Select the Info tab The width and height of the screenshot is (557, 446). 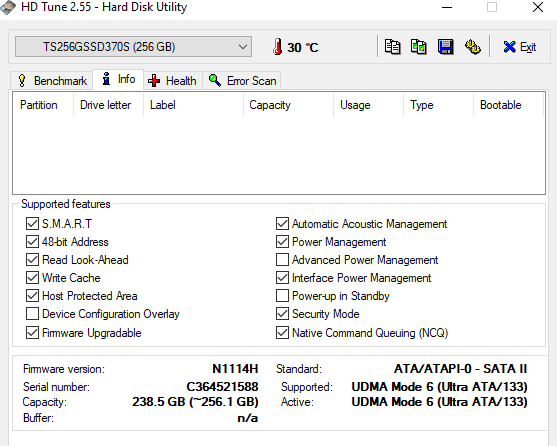point(118,79)
